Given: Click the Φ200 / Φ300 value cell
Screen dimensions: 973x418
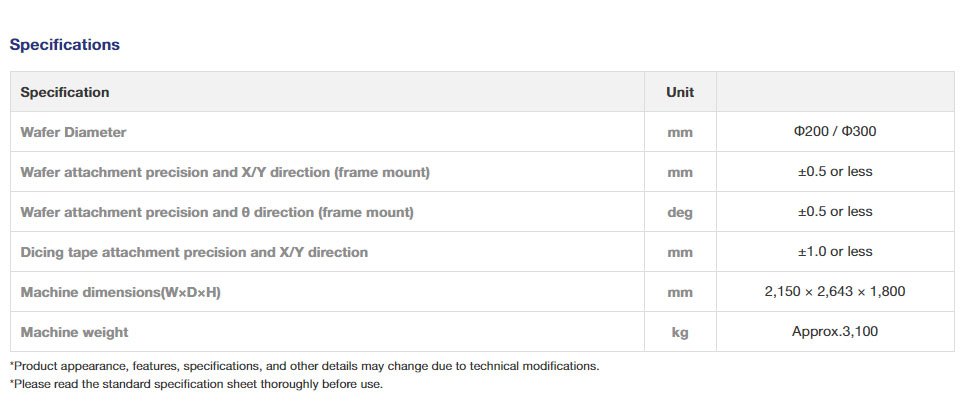Looking at the screenshot, I should point(835,131).
